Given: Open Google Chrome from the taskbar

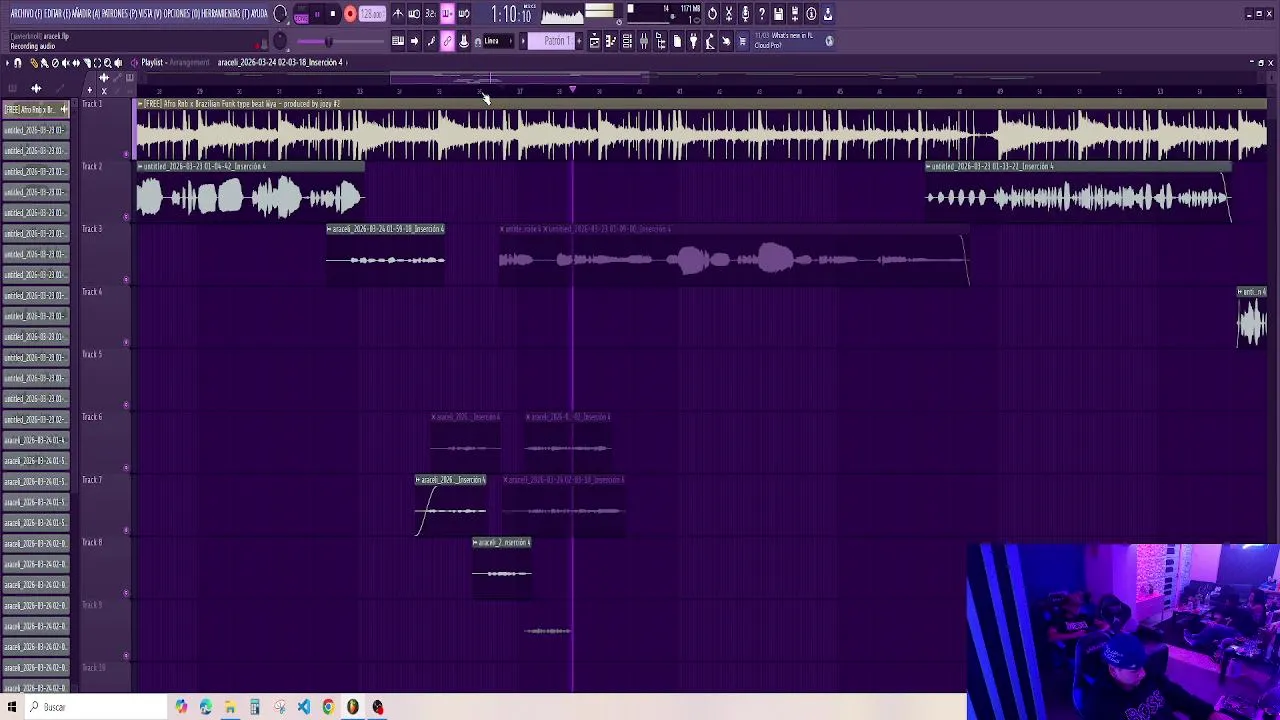Looking at the screenshot, I should pos(328,707).
